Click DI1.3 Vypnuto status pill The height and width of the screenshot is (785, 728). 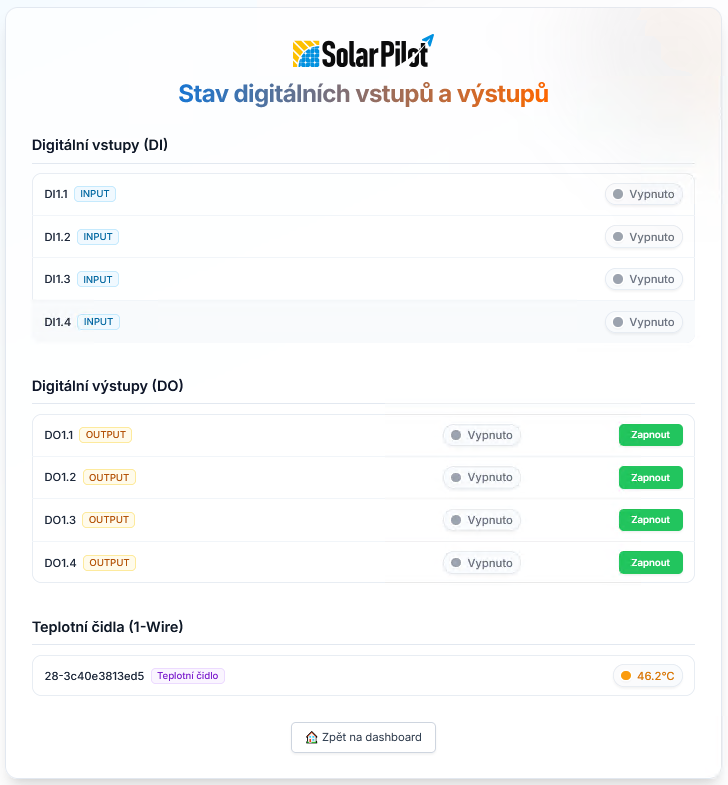[x=643, y=279]
